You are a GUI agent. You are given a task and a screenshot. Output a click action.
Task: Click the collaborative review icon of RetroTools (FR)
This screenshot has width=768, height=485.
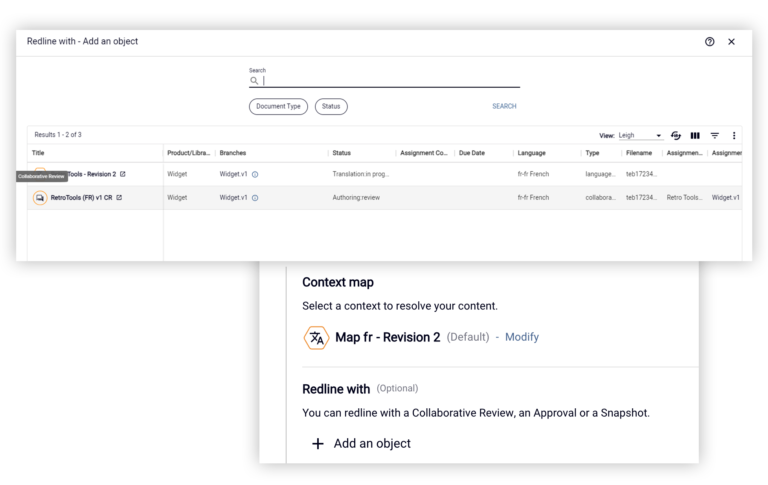(x=40, y=198)
